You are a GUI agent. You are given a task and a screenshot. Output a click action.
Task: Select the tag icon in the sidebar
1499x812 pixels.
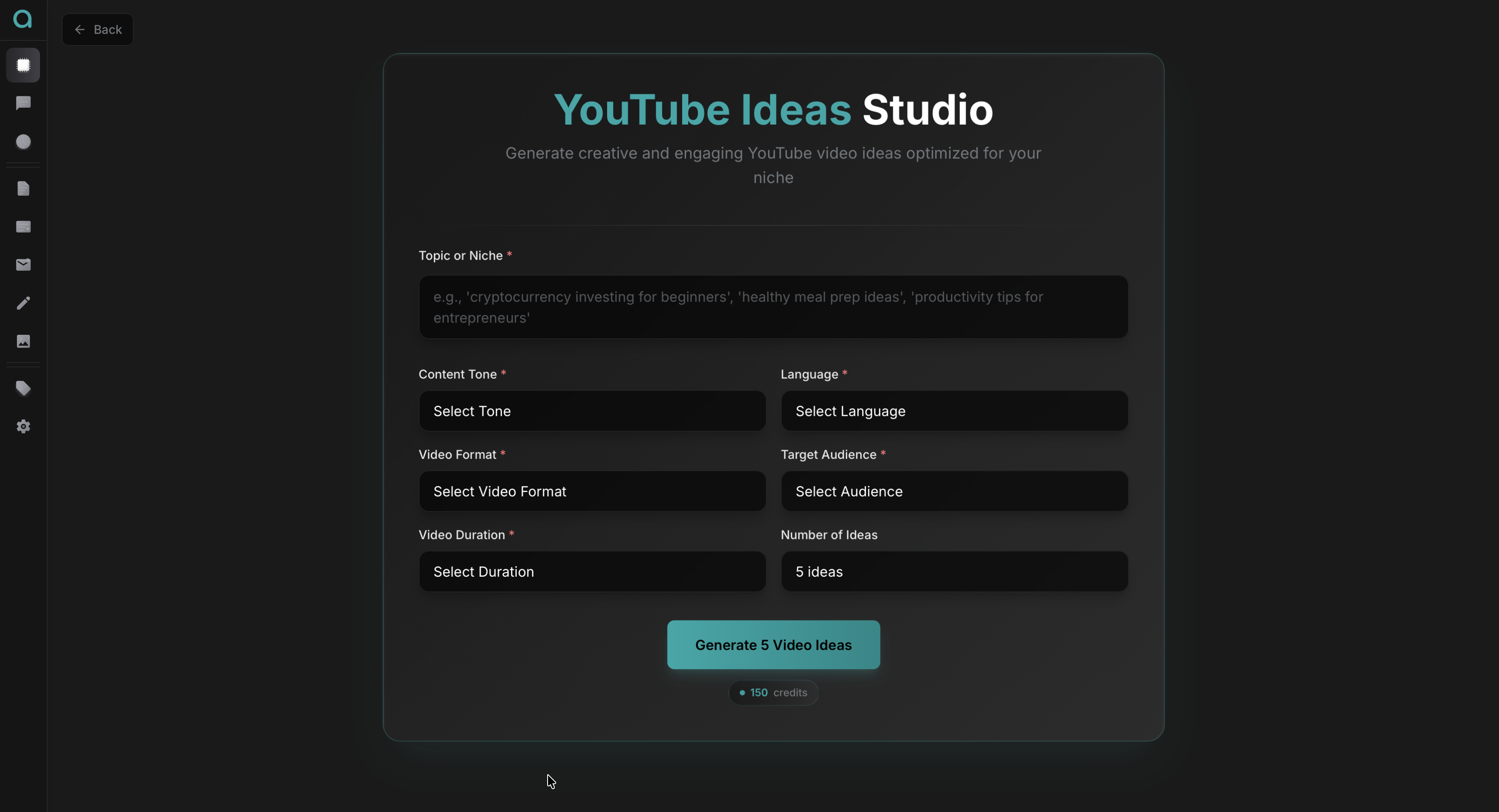[x=23, y=388]
